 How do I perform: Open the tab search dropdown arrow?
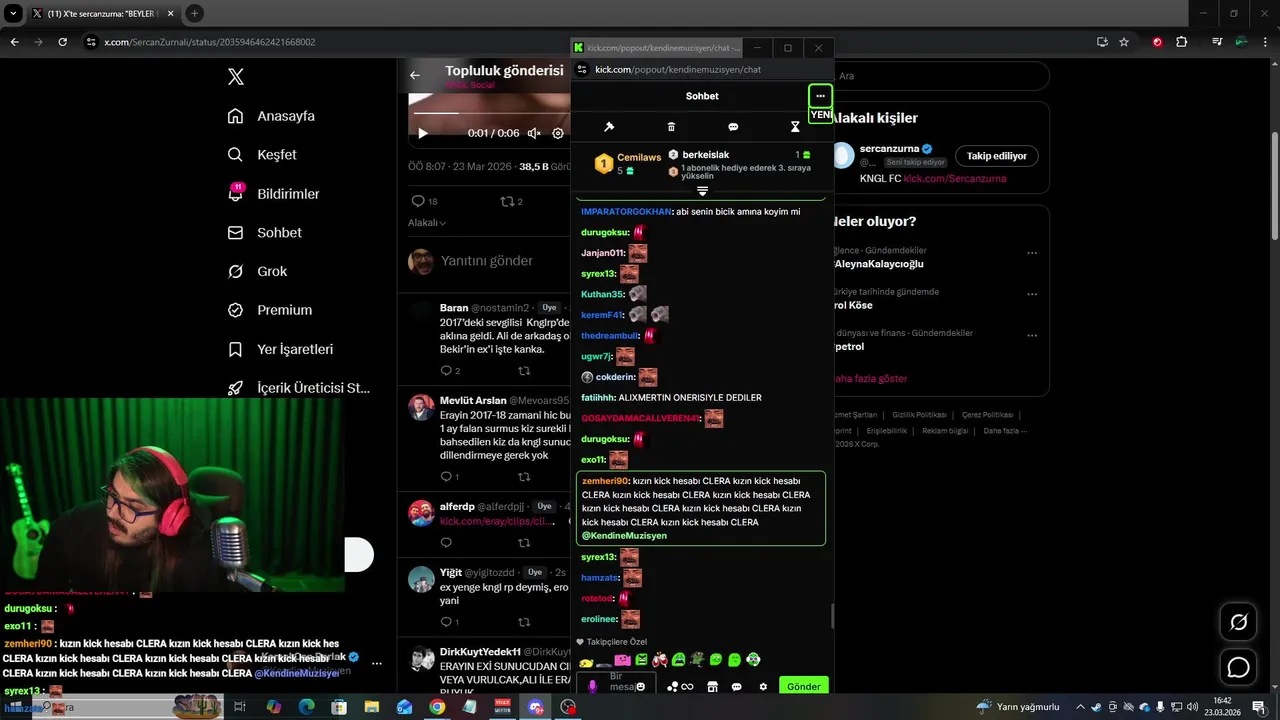14,14
